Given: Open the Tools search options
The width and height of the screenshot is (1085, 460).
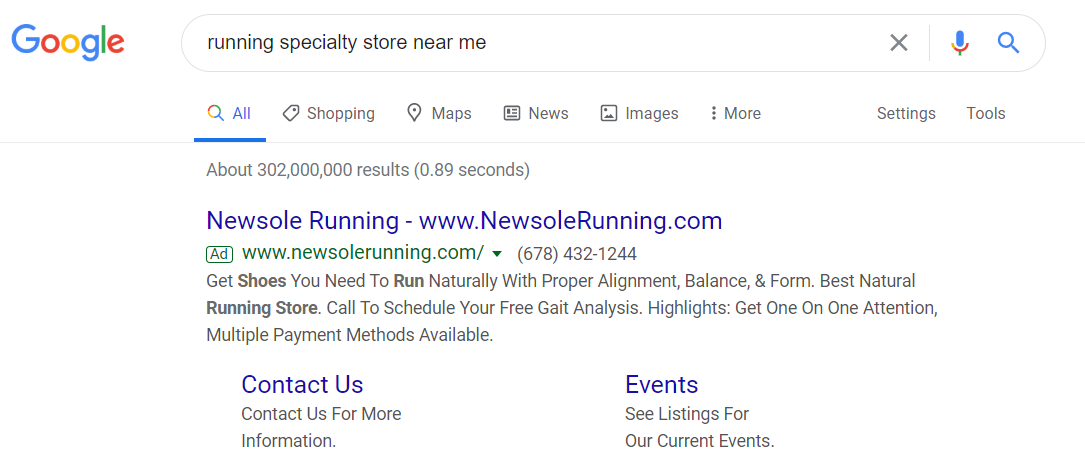Looking at the screenshot, I should pos(985,114).
